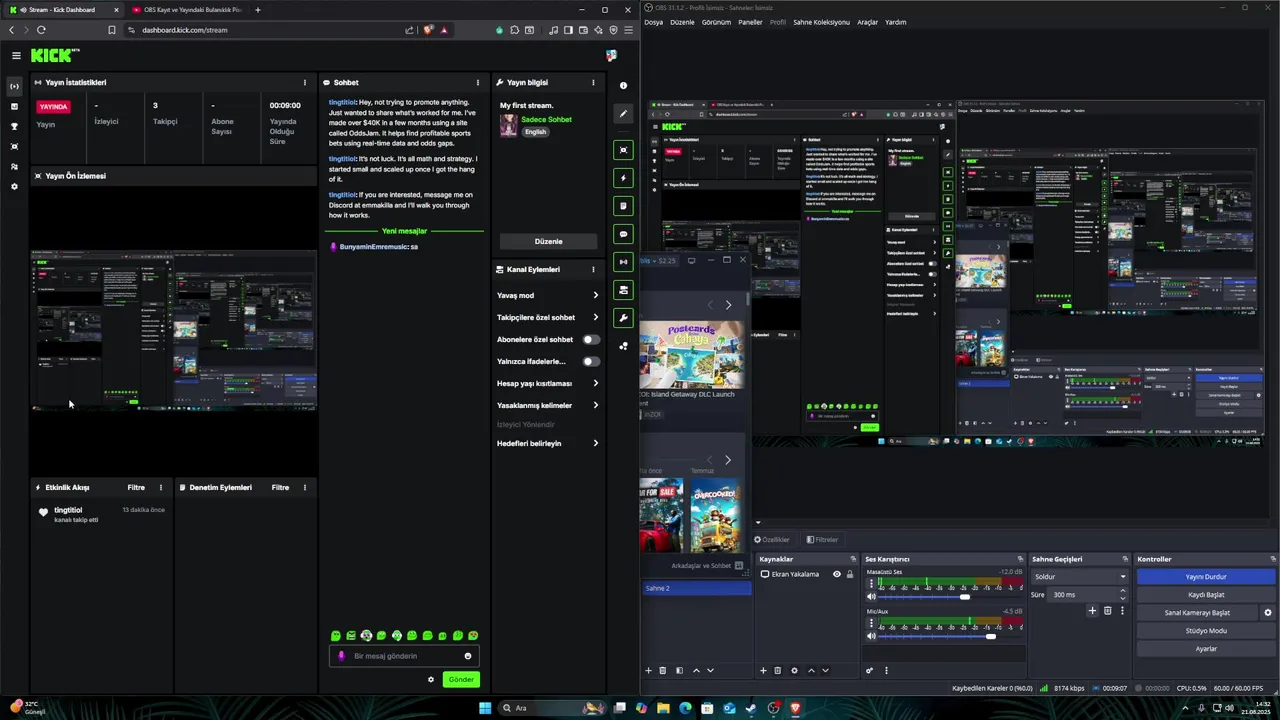The image size is (1280, 720).
Task: Add a new scene in OBS
Action: (x=648, y=670)
